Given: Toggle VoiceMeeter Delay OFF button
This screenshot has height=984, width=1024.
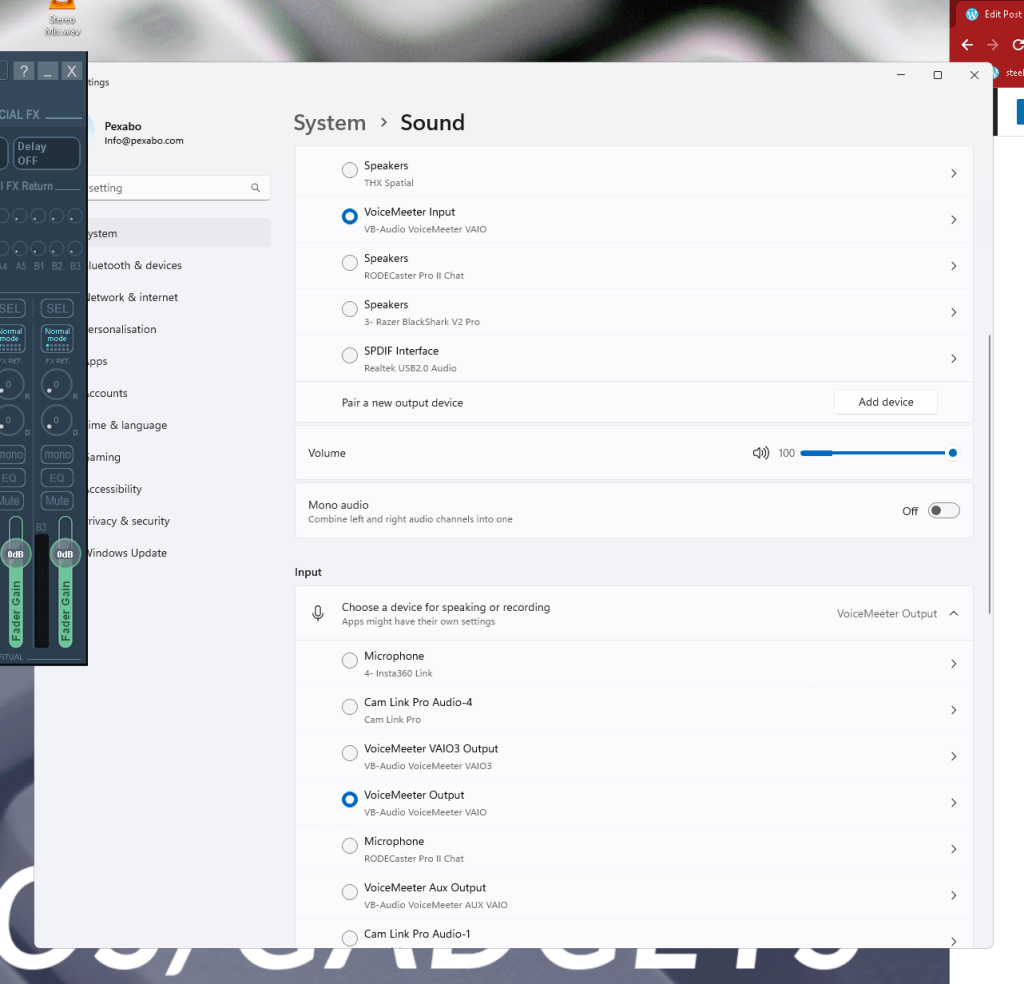Looking at the screenshot, I should (46, 153).
